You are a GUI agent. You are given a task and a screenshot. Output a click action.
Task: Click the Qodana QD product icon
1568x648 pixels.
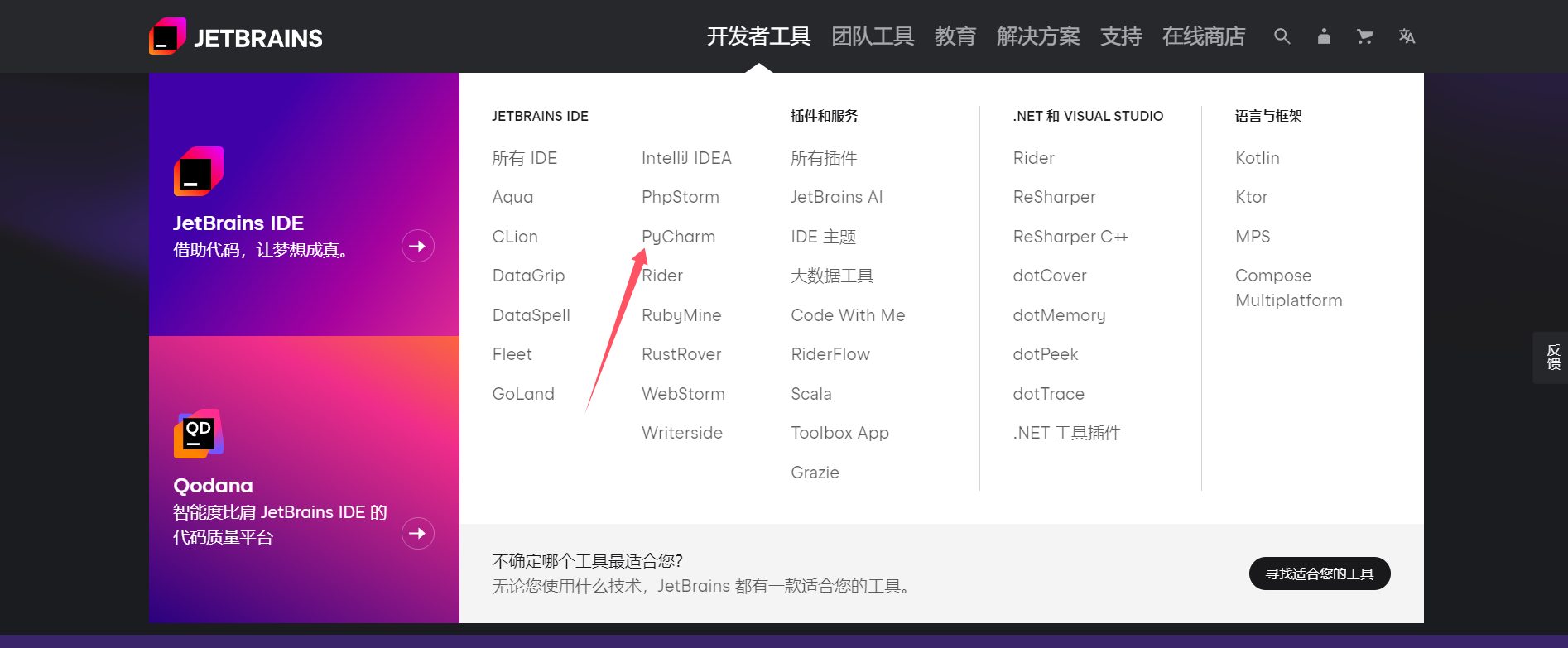pyautogui.click(x=199, y=434)
